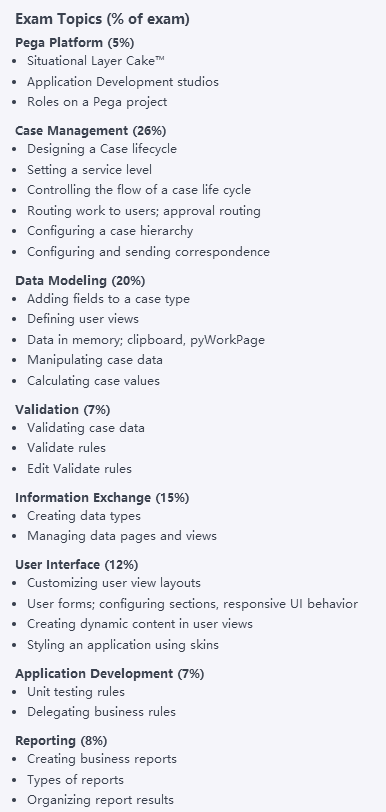Select the Data Modeling (20%) heading
Viewport: 386px width, 812px height.
pyautogui.click(x=80, y=281)
